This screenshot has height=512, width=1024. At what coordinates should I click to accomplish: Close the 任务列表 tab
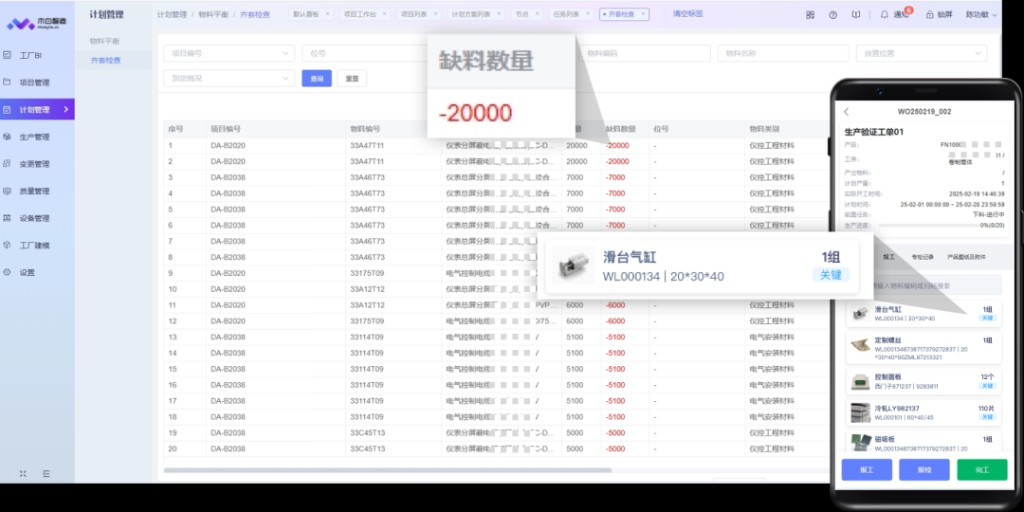[590, 14]
